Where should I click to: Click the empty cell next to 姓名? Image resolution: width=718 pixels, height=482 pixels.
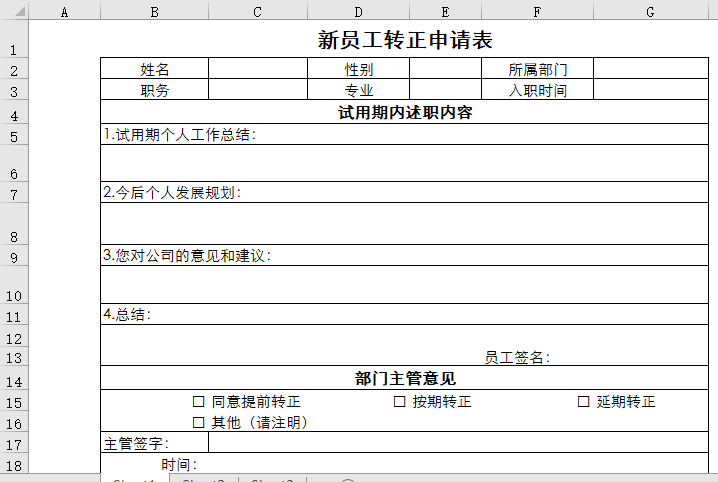pos(258,70)
